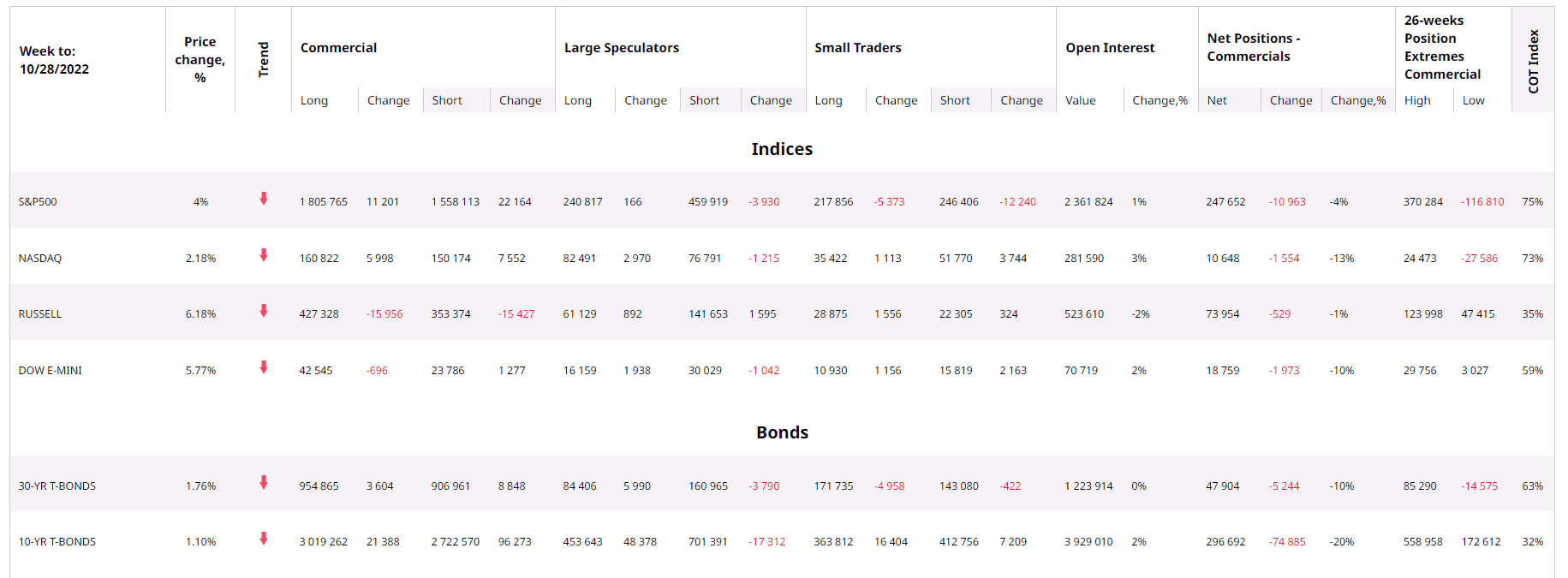
Task: Click the RUSSELL row trend arrow icon
Action: coord(264,312)
